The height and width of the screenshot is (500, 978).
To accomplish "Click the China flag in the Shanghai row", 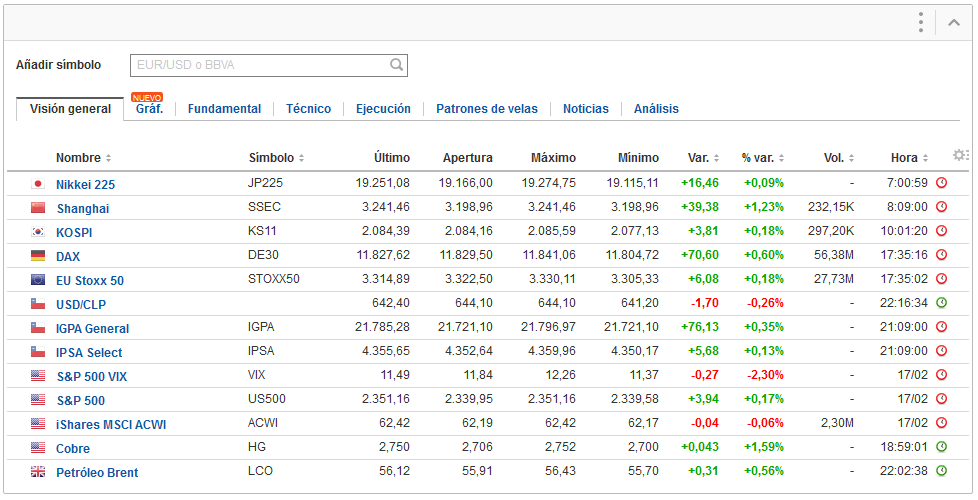I will [x=38, y=207].
